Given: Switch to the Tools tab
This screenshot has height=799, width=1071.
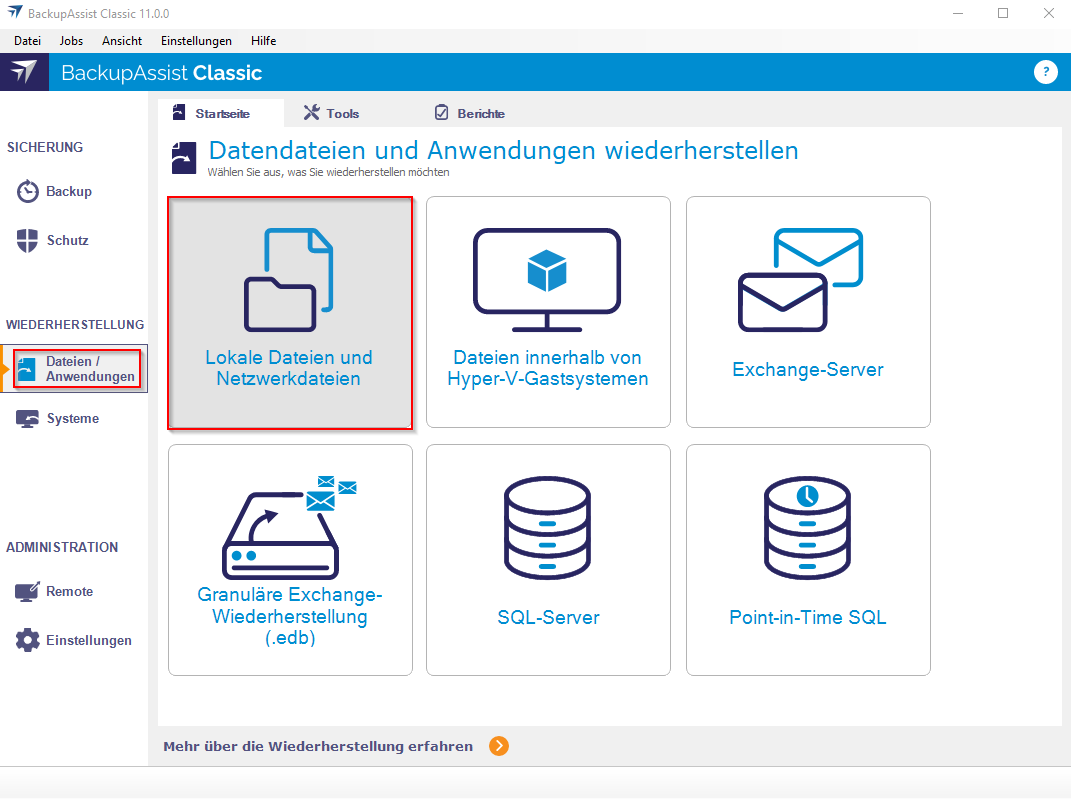Looking at the screenshot, I should 332,113.
